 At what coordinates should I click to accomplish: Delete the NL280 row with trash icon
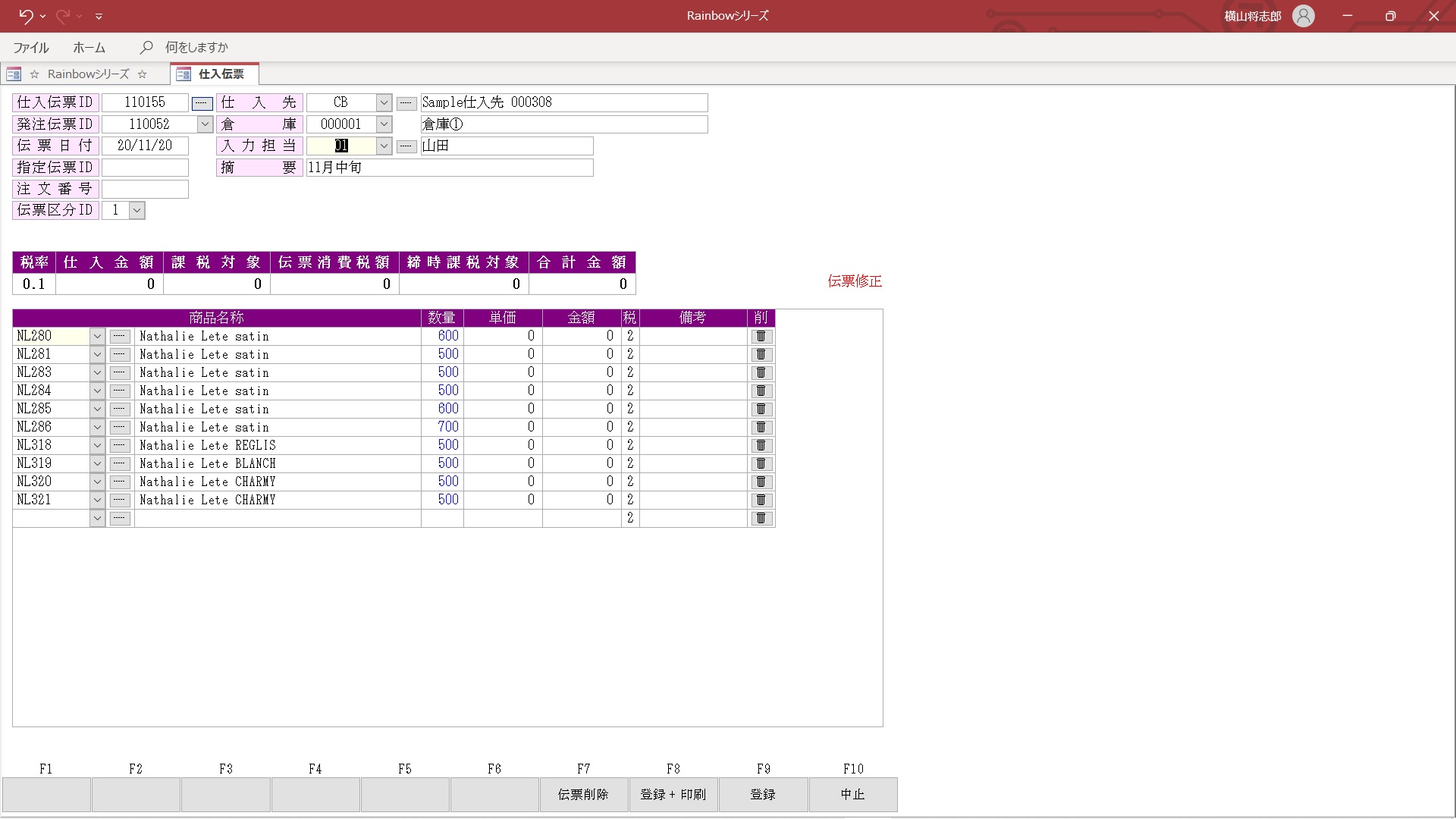(761, 336)
